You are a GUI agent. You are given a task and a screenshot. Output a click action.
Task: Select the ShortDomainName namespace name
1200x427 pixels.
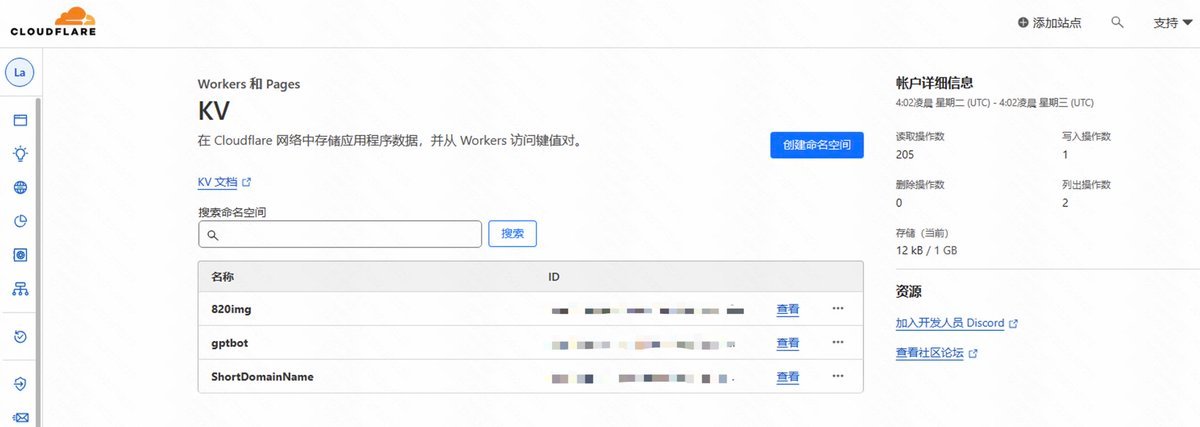coord(263,377)
